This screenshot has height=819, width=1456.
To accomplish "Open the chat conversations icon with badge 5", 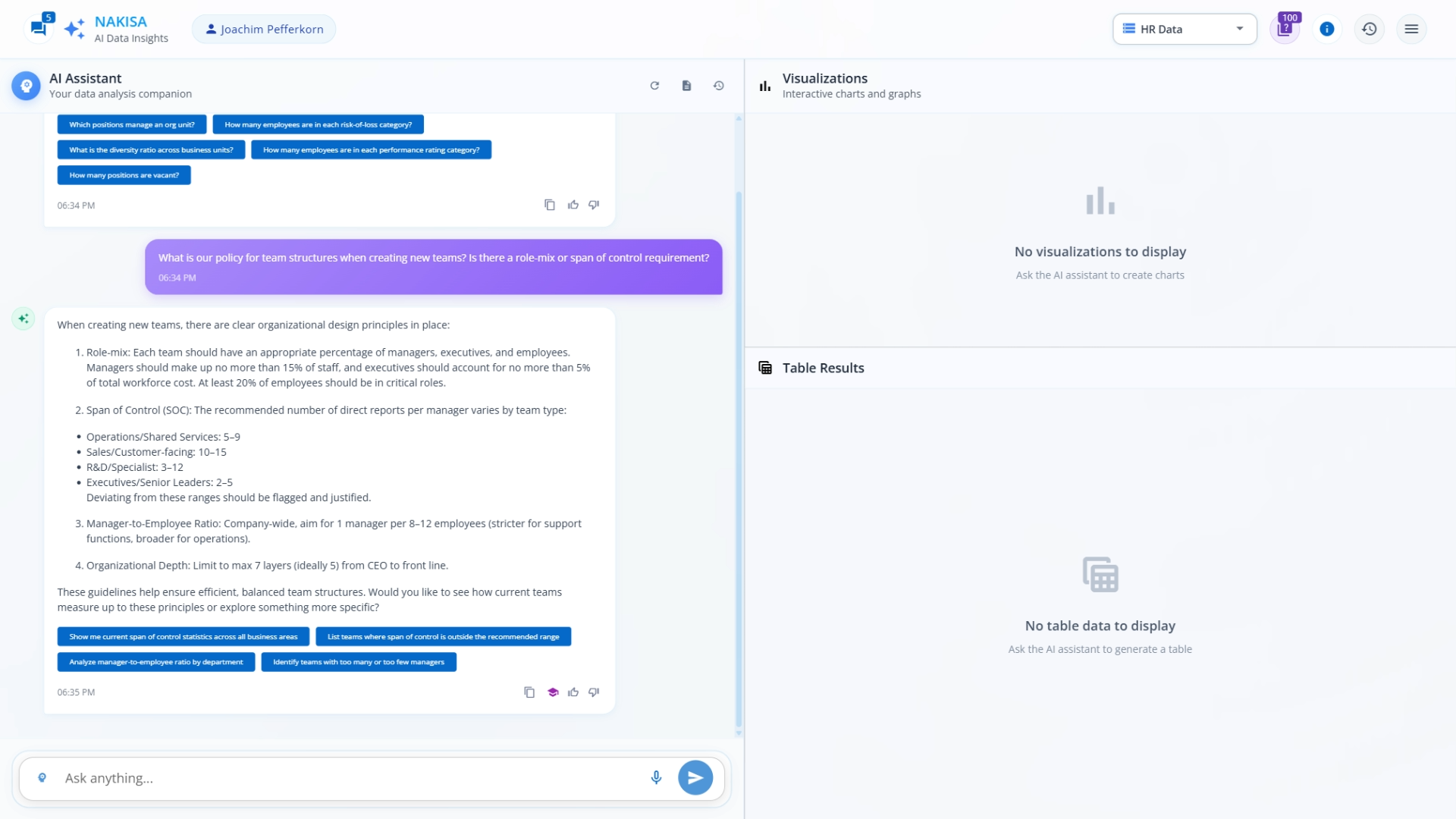I will tap(39, 28).
